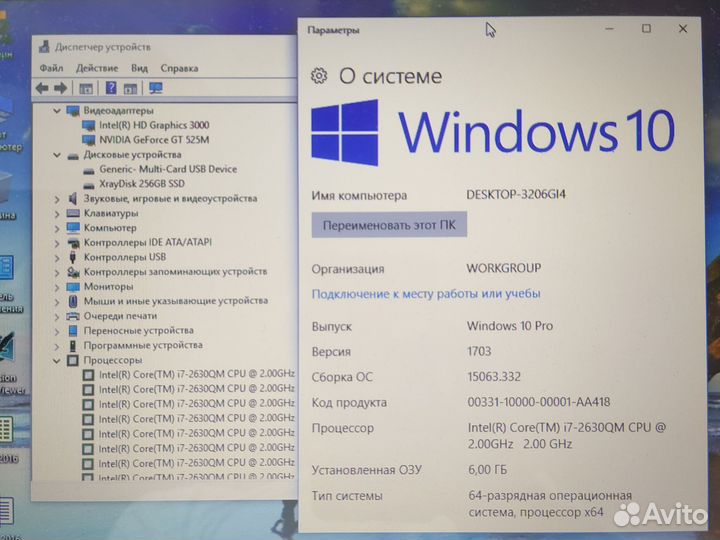Image resolution: width=720 pixels, height=540 pixels.
Task: Expand the Контроллеры USB node
Action: [x=57, y=258]
